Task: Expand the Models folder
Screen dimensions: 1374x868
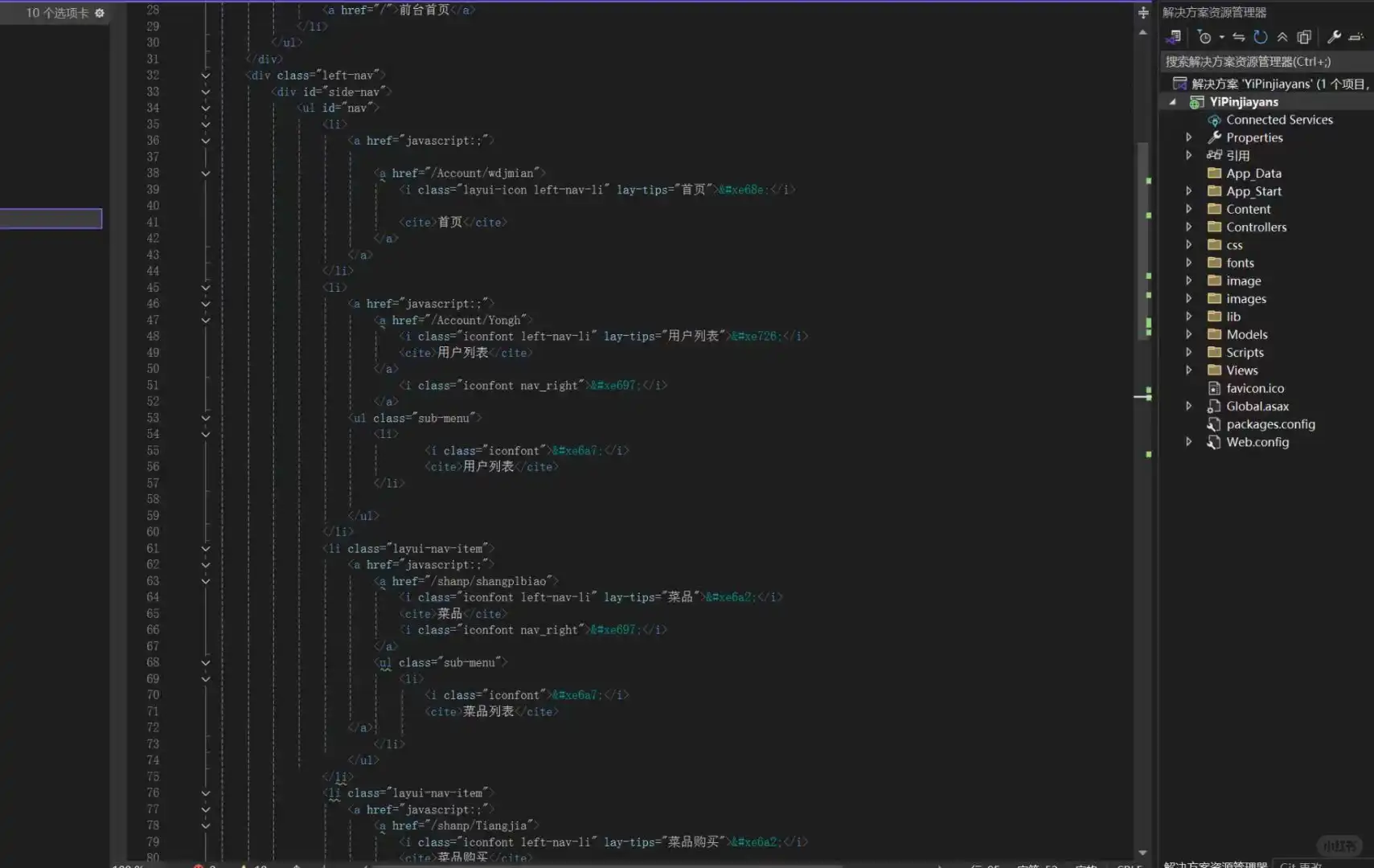Action: (x=1189, y=334)
